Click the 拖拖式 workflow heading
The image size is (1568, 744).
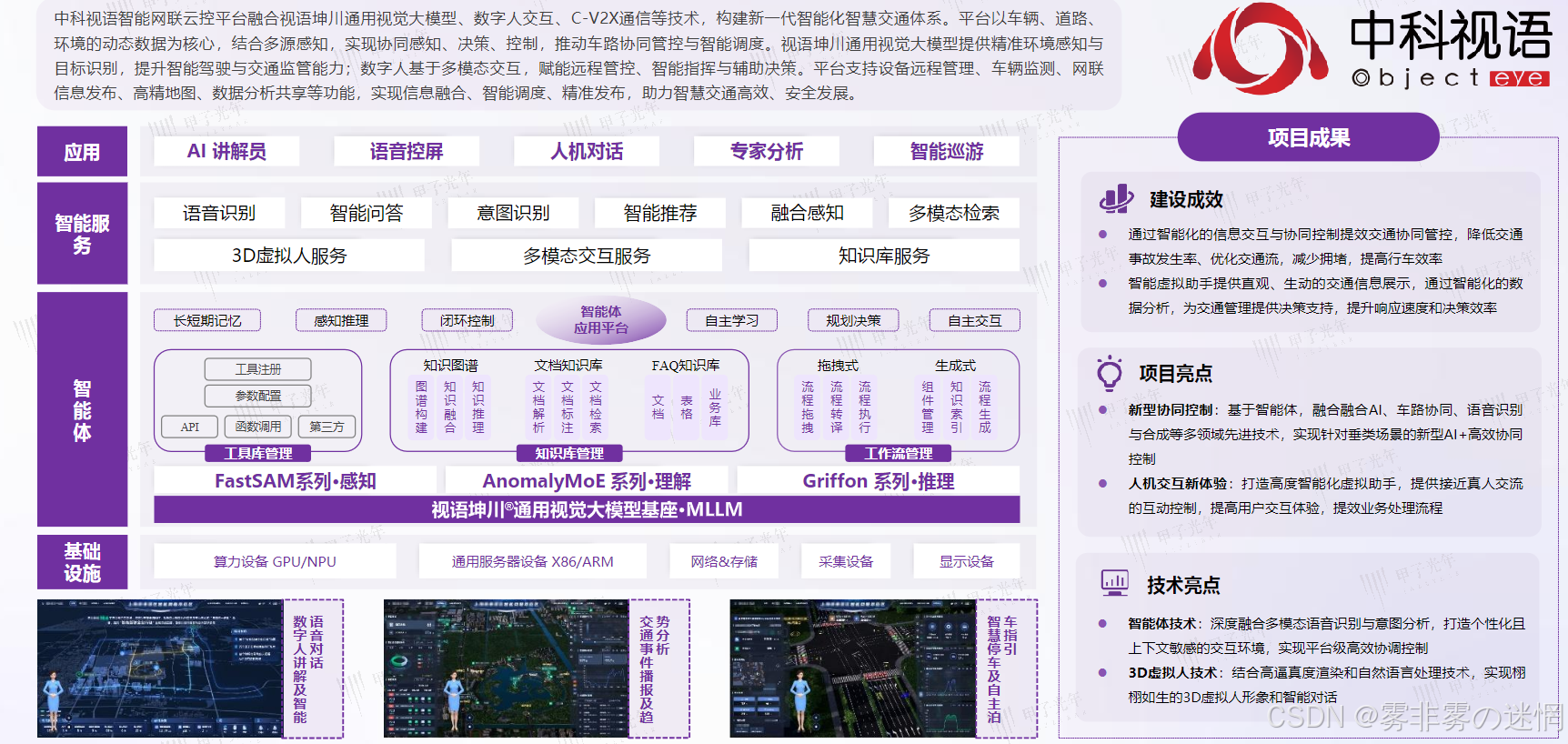(838, 365)
